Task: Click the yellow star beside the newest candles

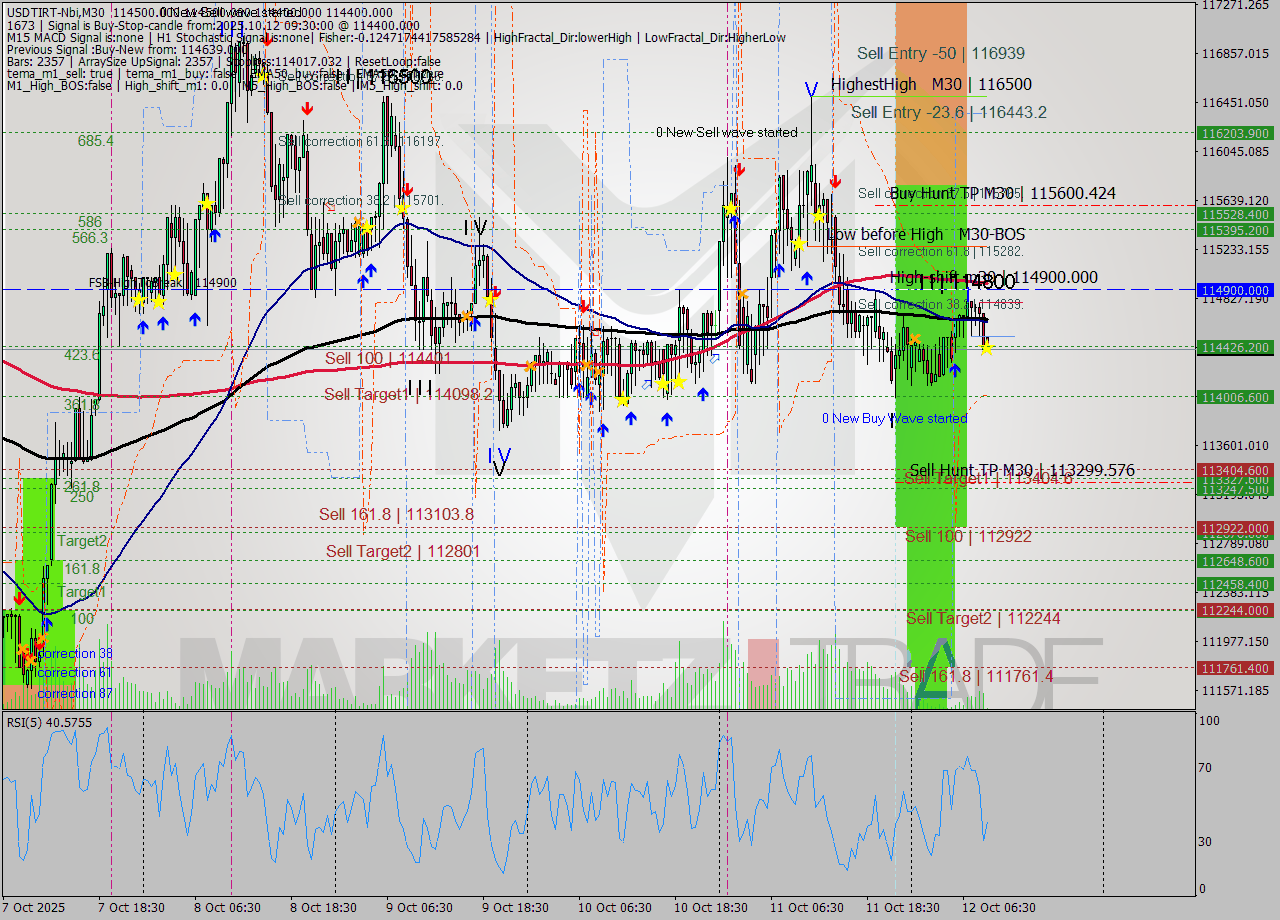Action: (986, 347)
